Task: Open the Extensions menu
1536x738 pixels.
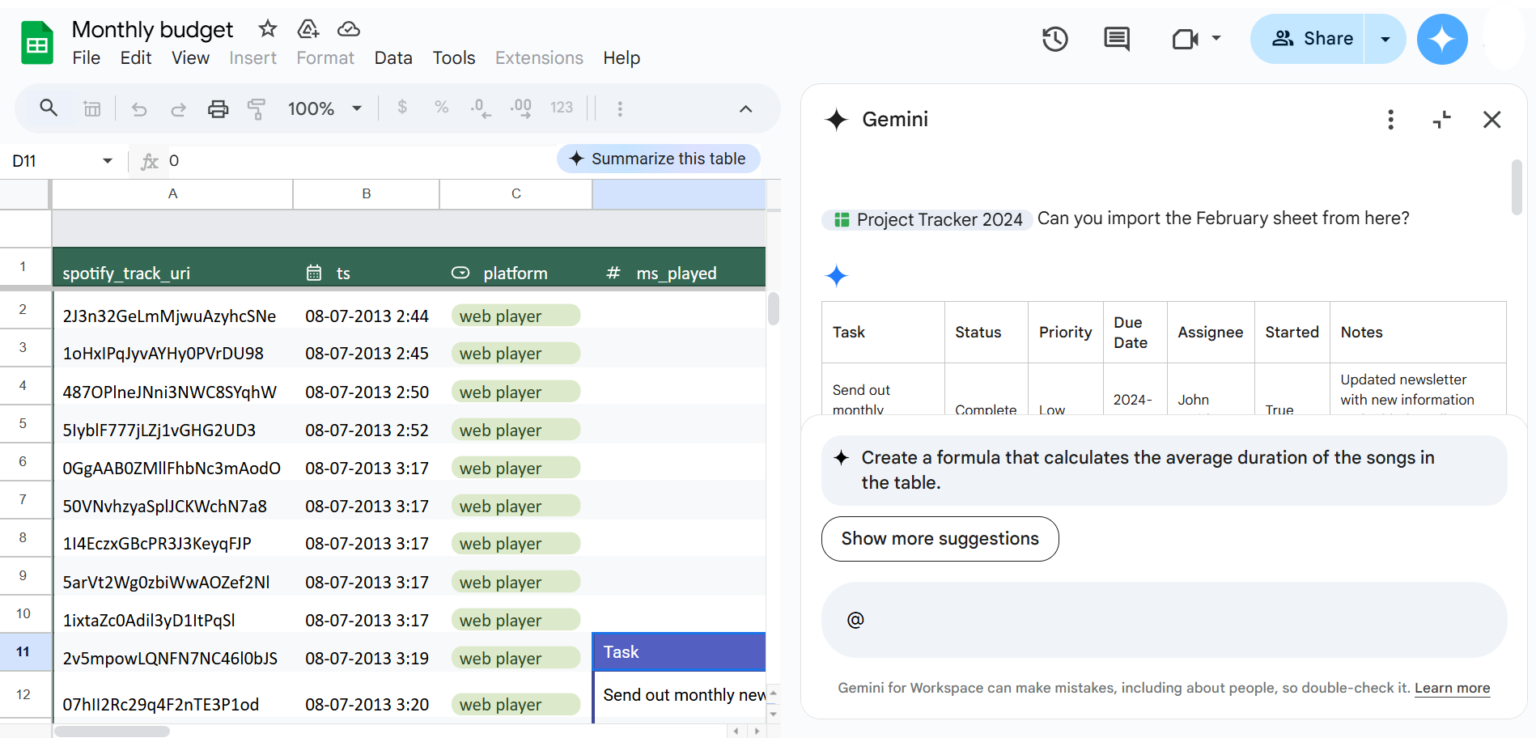Action: [538, 57]
